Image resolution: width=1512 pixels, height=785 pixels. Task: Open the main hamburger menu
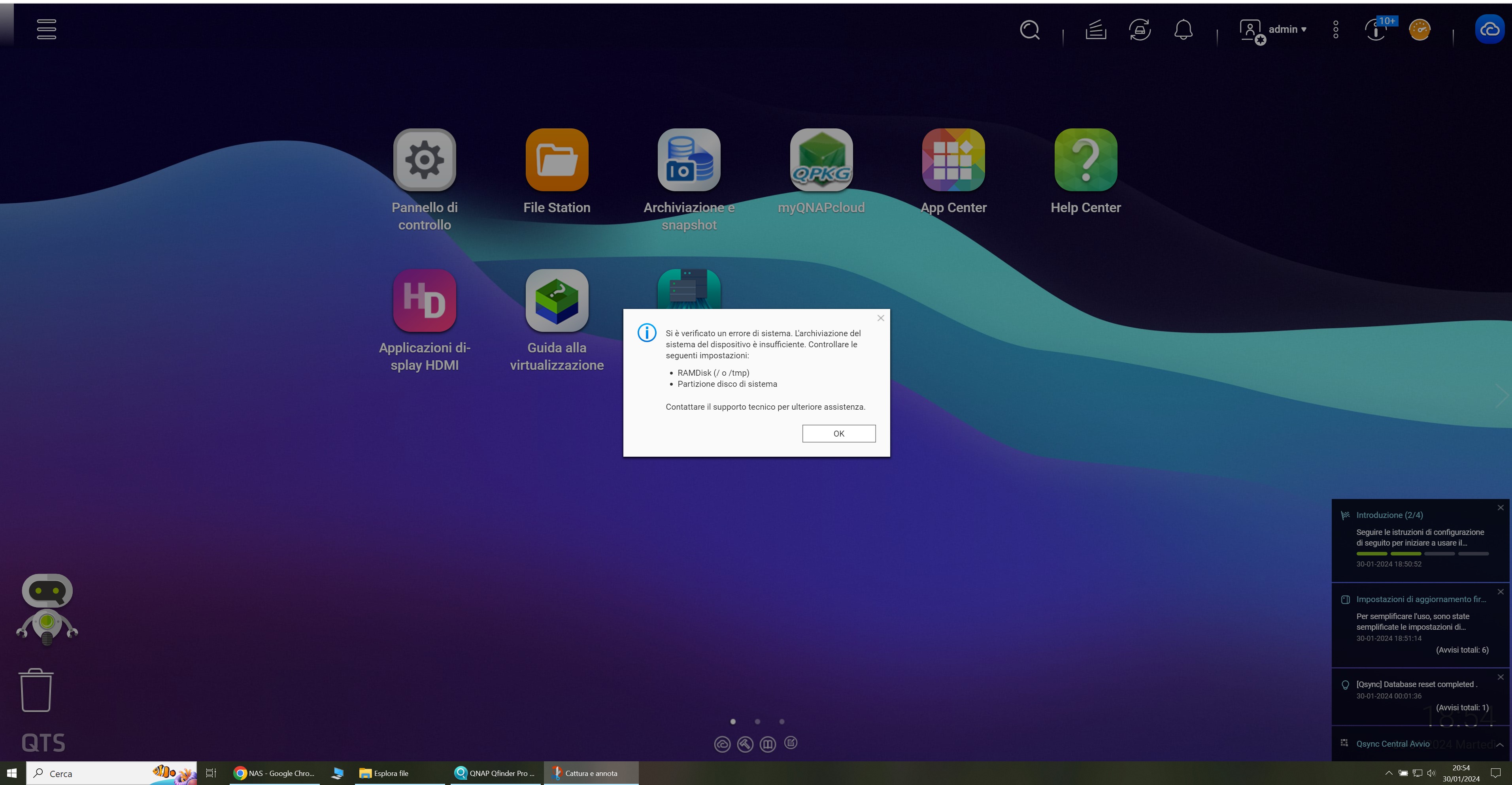click(x=46, y=29)
